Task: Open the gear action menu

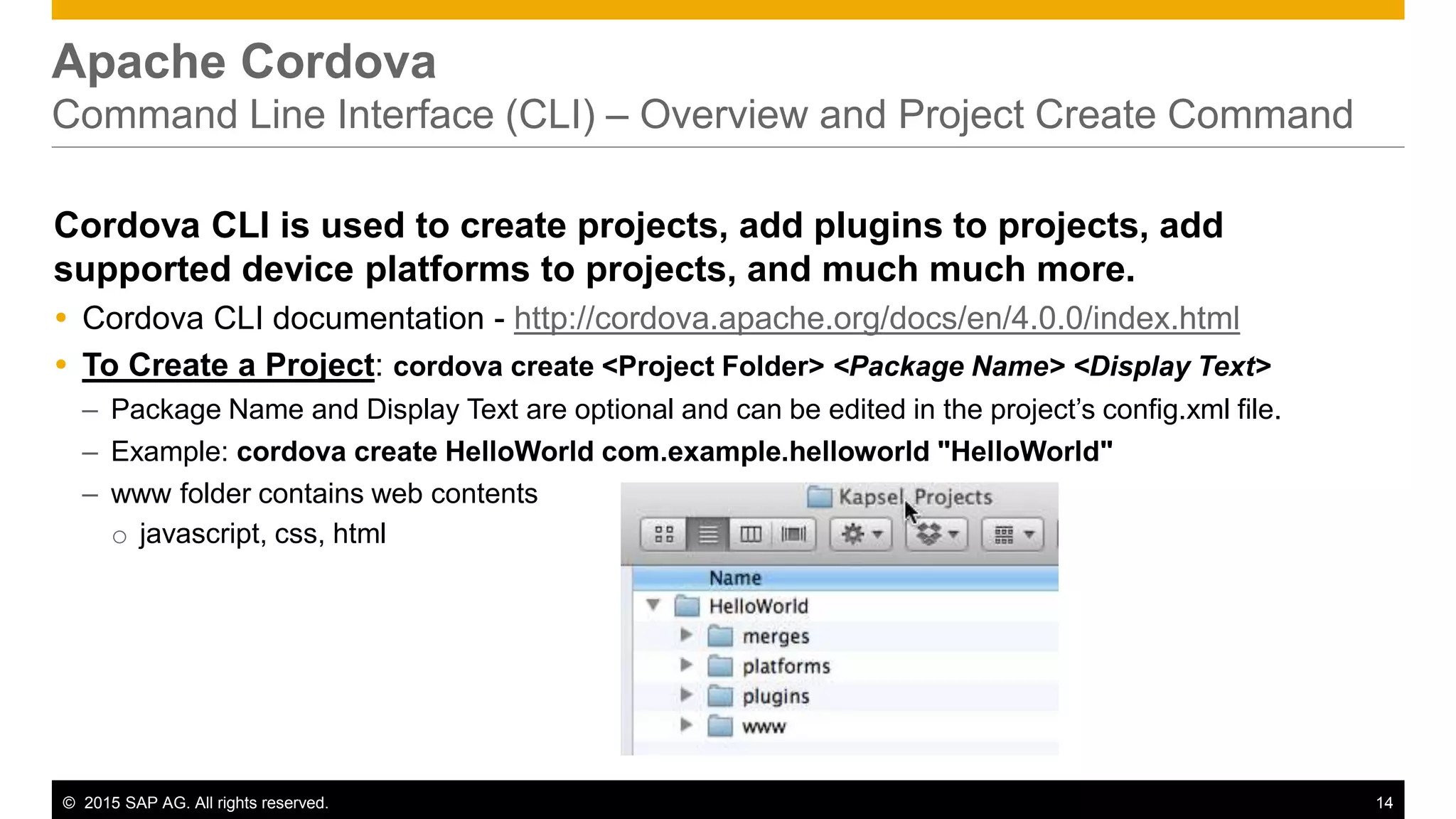Action: (861, 534)
